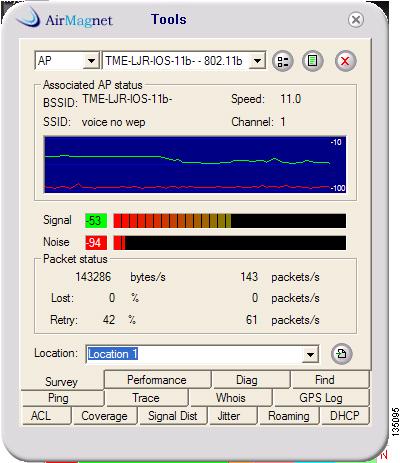
Task: Expand the TME-LJR-IOS-11b device dropdown
Action: click(257, 61)
